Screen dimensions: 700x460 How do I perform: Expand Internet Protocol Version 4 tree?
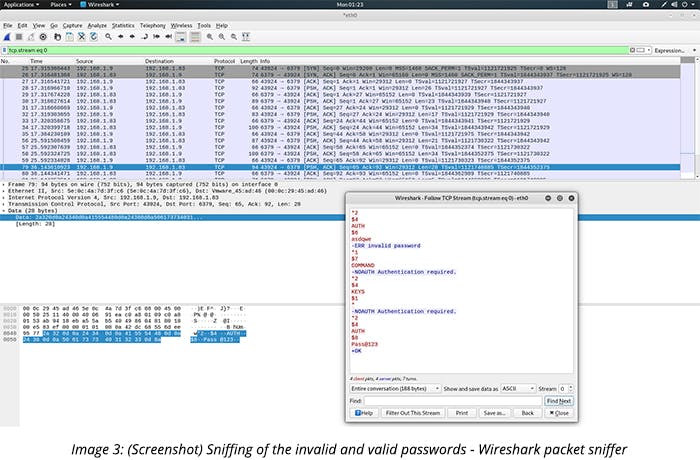click(4, 197)
